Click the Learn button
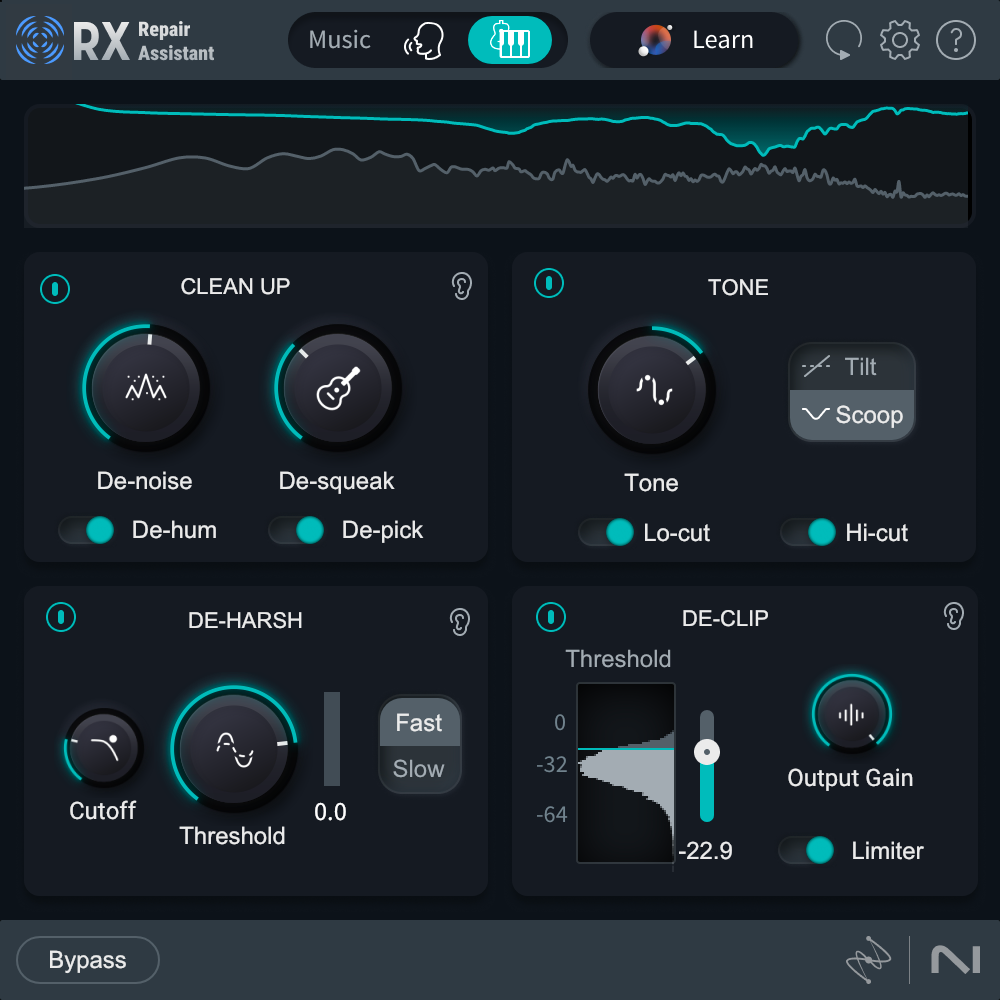 point(694,40)
